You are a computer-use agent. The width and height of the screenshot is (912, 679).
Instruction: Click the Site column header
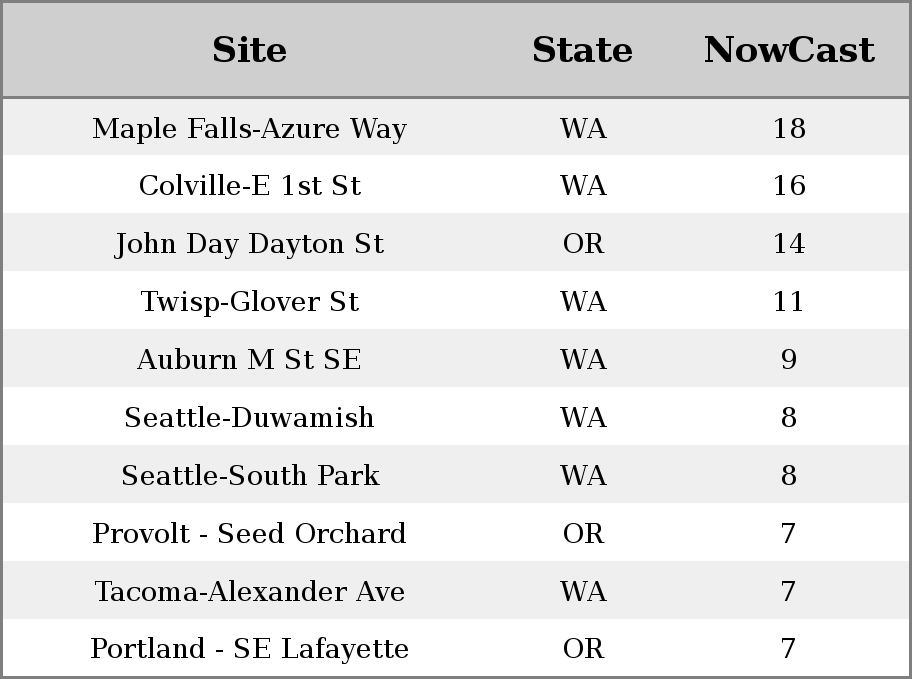tap(249, 50)
